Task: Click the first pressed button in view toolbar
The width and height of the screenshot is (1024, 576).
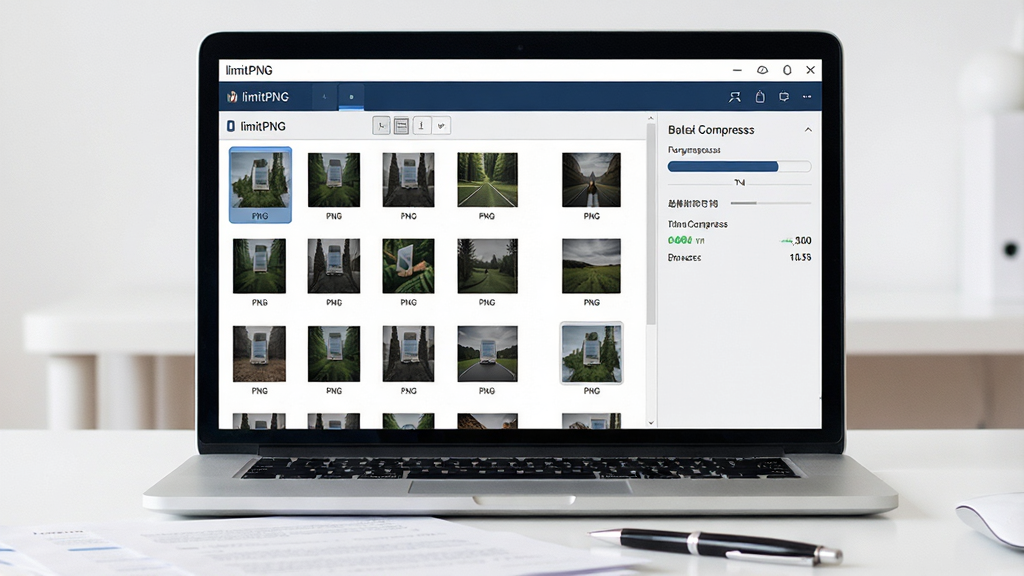Action: [x=381, y=125]
